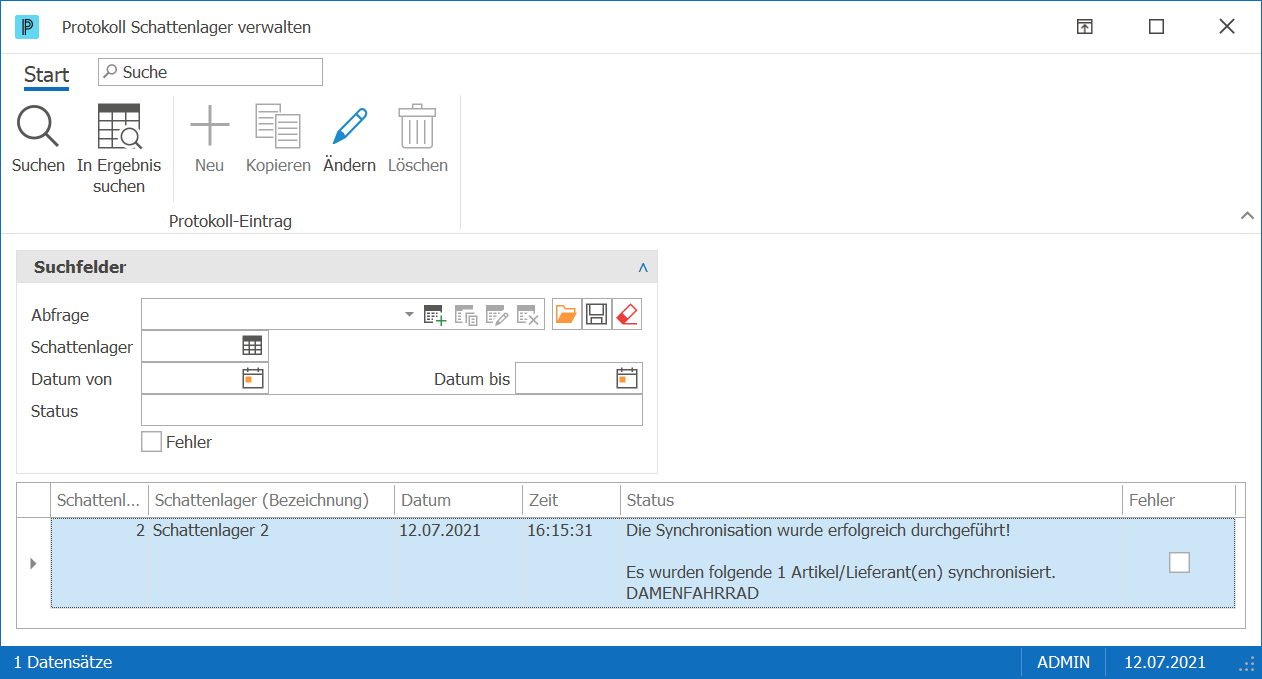Clear search fields with eraser icon
The image size is (1262, 679).
[627, 314]
